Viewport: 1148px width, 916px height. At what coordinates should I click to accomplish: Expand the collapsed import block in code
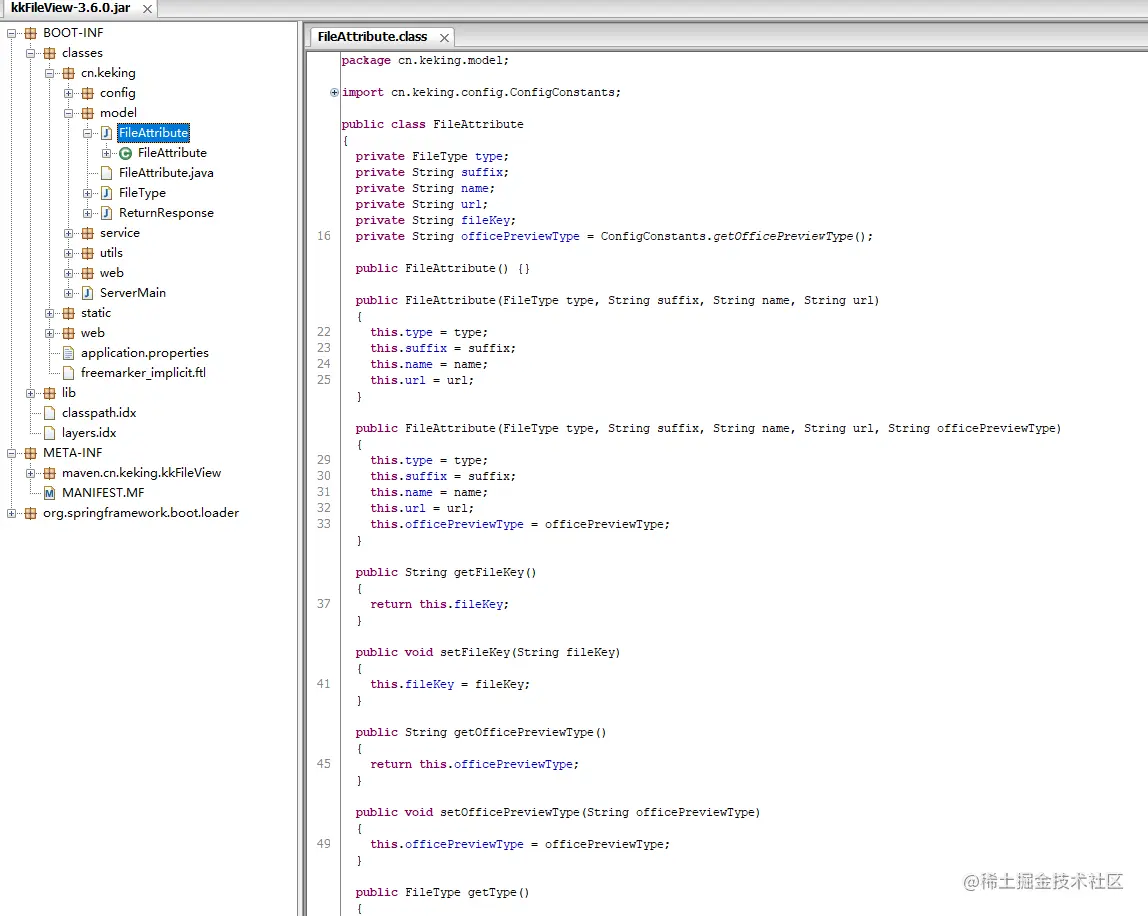click(x=335, y=92)
